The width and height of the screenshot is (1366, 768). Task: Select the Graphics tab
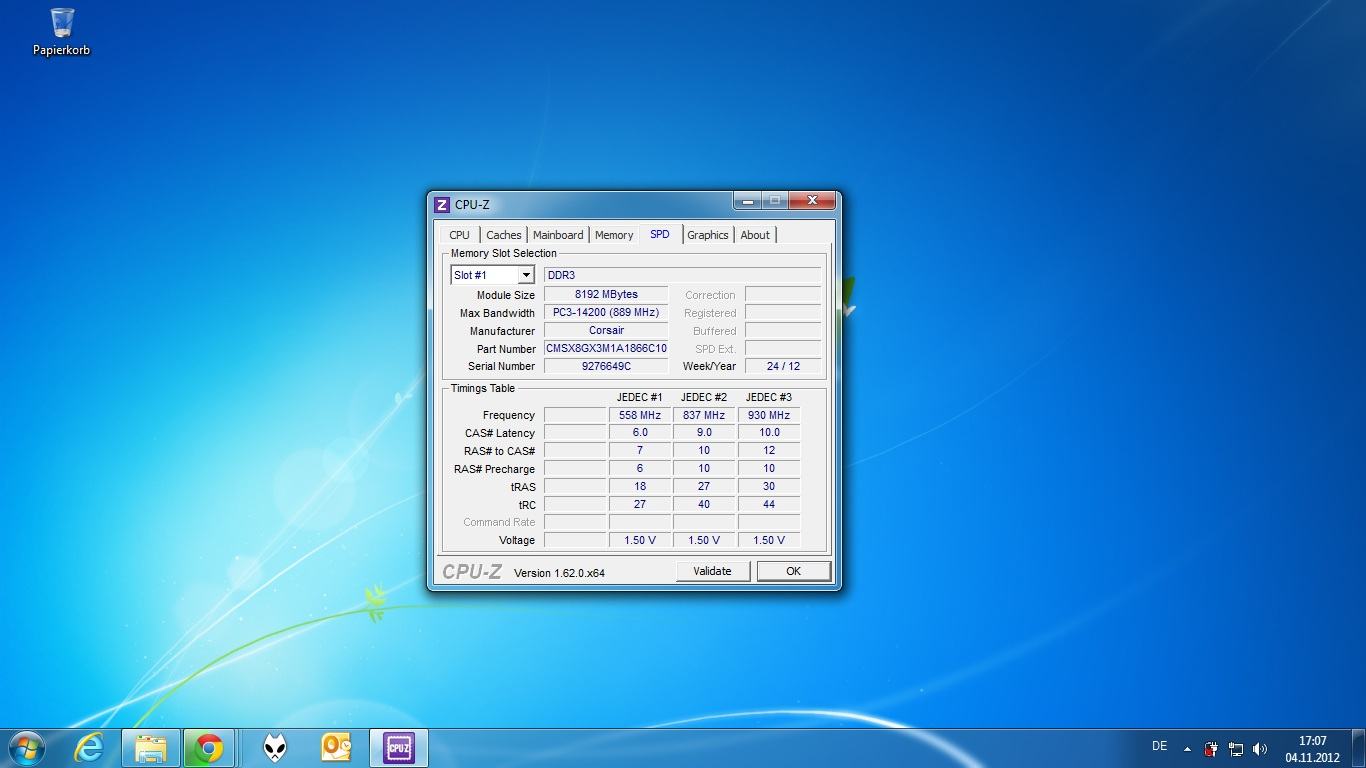[x=707, y=235]
